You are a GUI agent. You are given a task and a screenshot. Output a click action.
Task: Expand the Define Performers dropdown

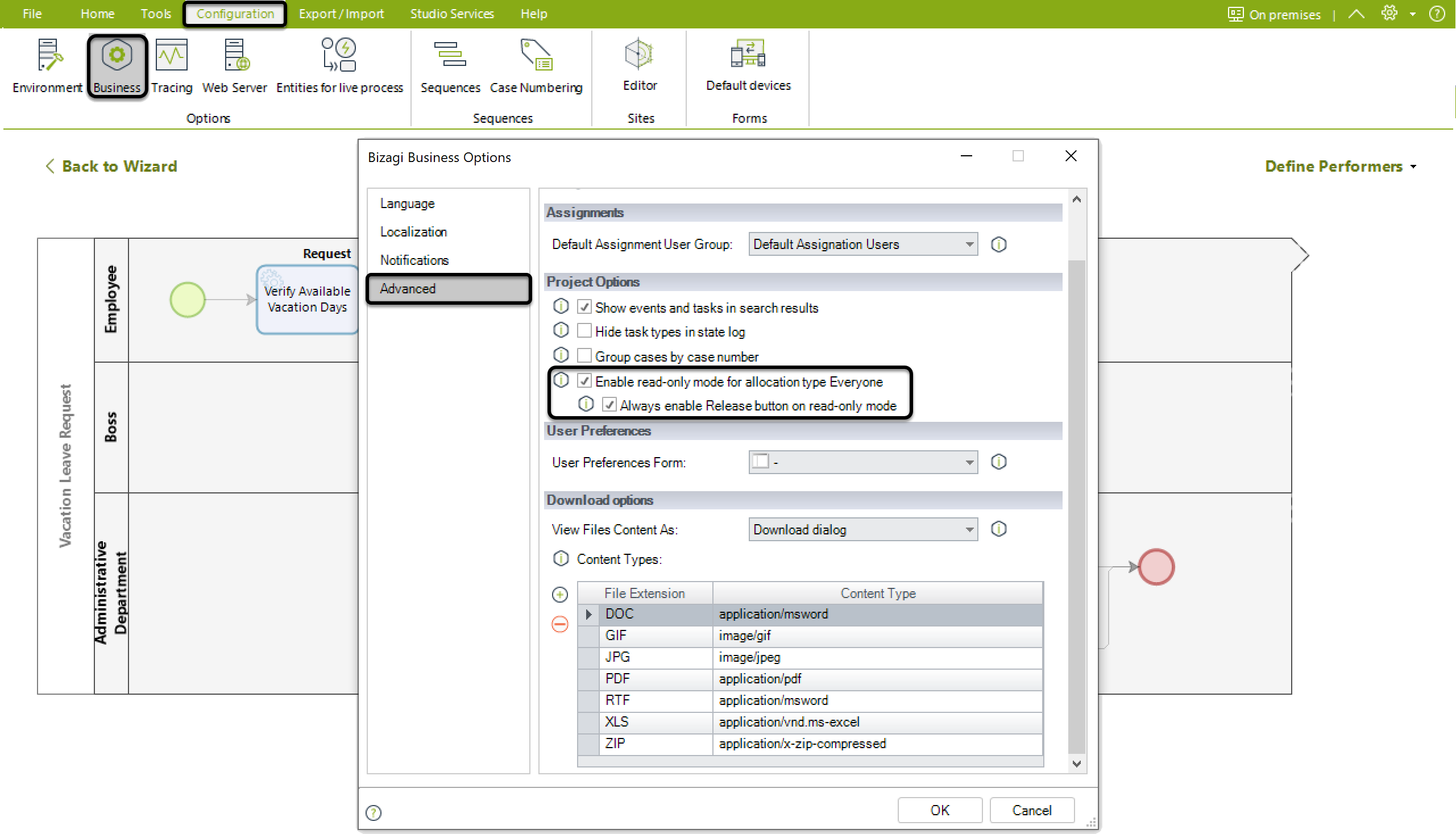pos(1340,166)
